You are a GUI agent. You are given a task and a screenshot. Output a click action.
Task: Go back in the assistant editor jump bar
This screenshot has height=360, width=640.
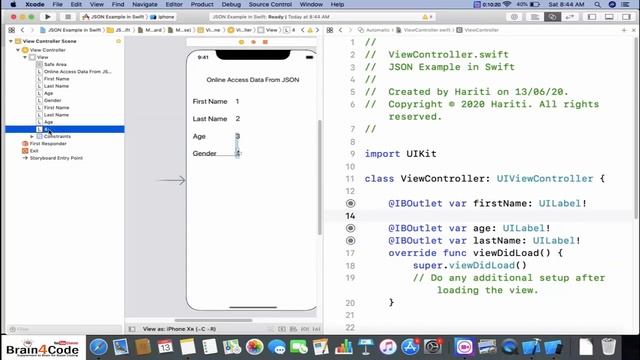pyautogui.click(x=340, y=30)
